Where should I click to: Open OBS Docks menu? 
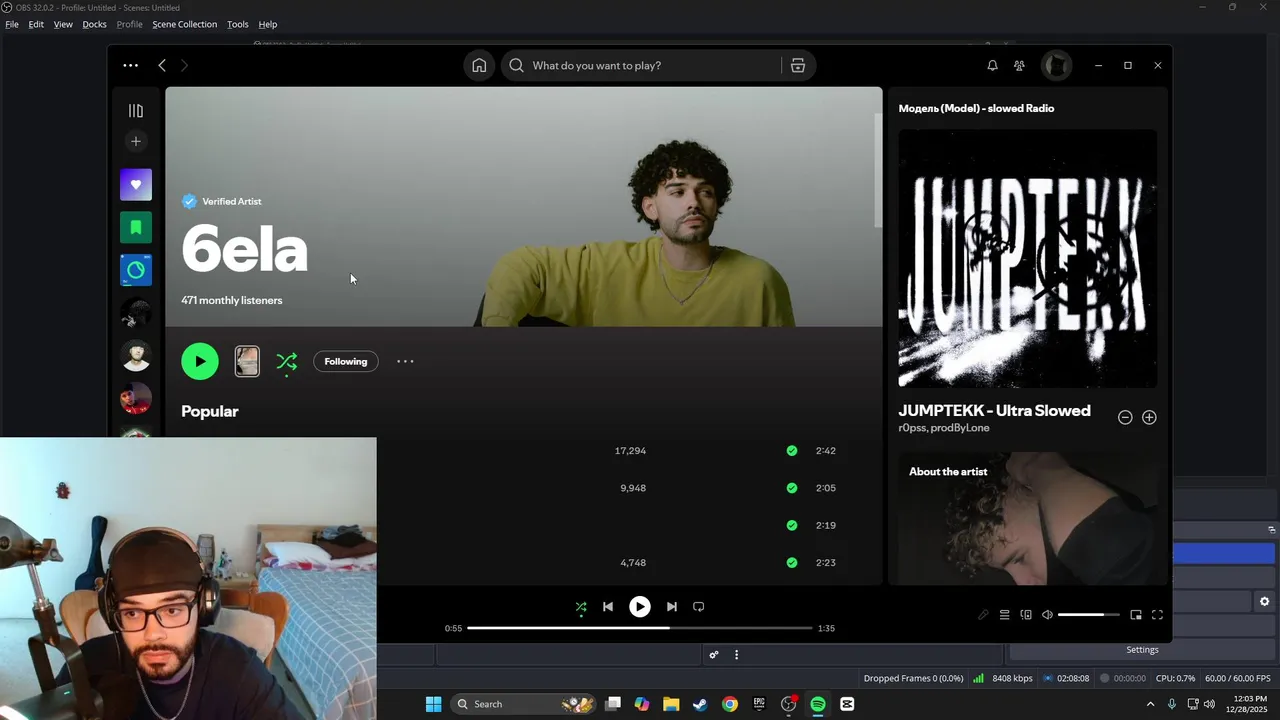click(x=94, y=24)
